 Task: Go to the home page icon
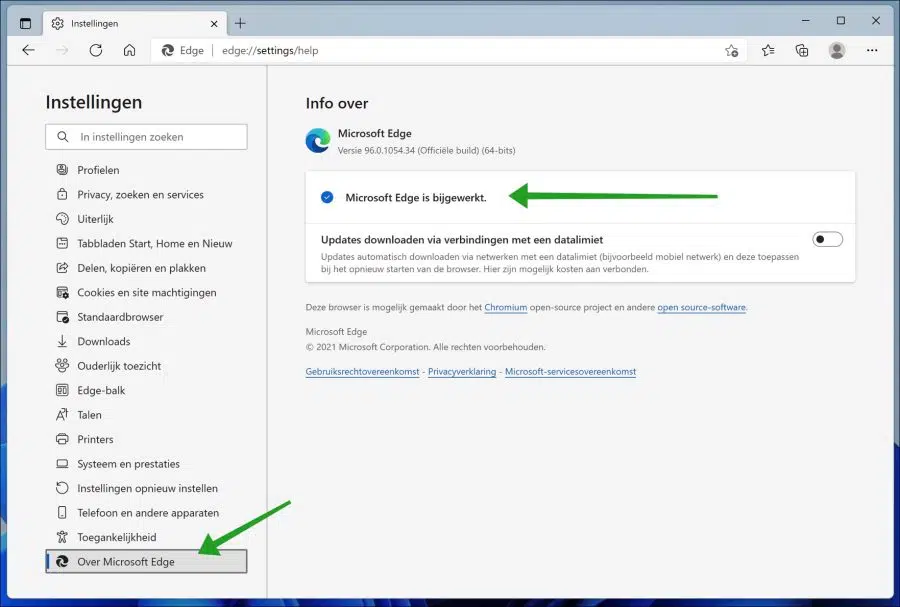[130, 50]
